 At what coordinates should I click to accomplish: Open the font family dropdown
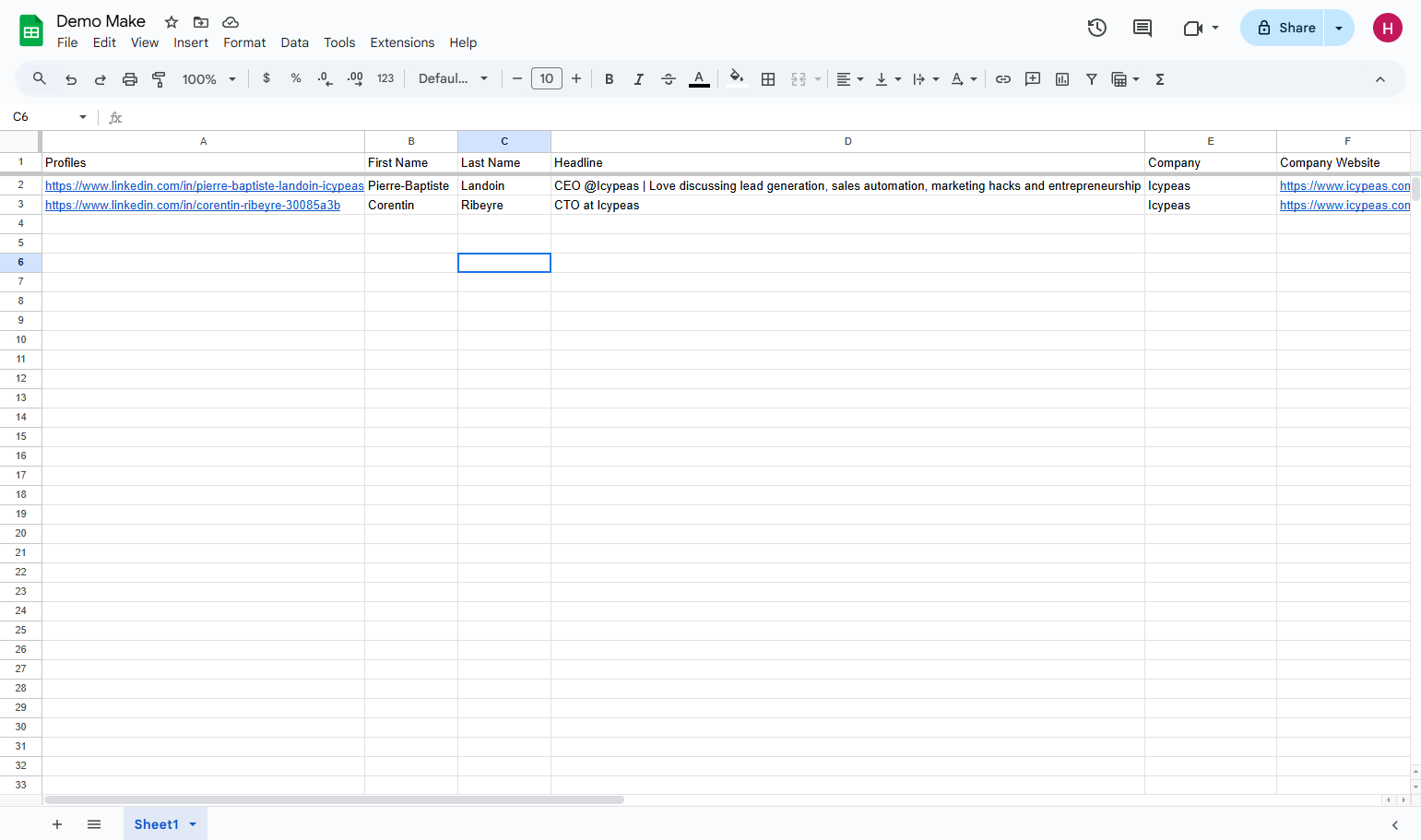coord(453,78)
